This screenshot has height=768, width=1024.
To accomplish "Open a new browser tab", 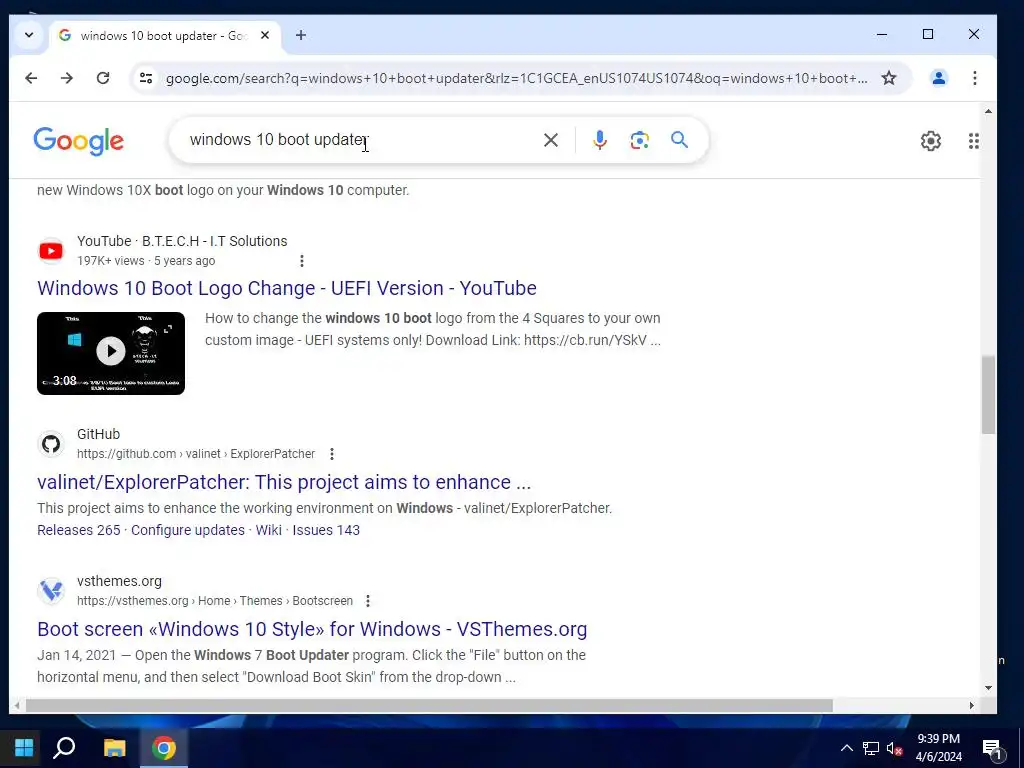I will pos(300,35).
